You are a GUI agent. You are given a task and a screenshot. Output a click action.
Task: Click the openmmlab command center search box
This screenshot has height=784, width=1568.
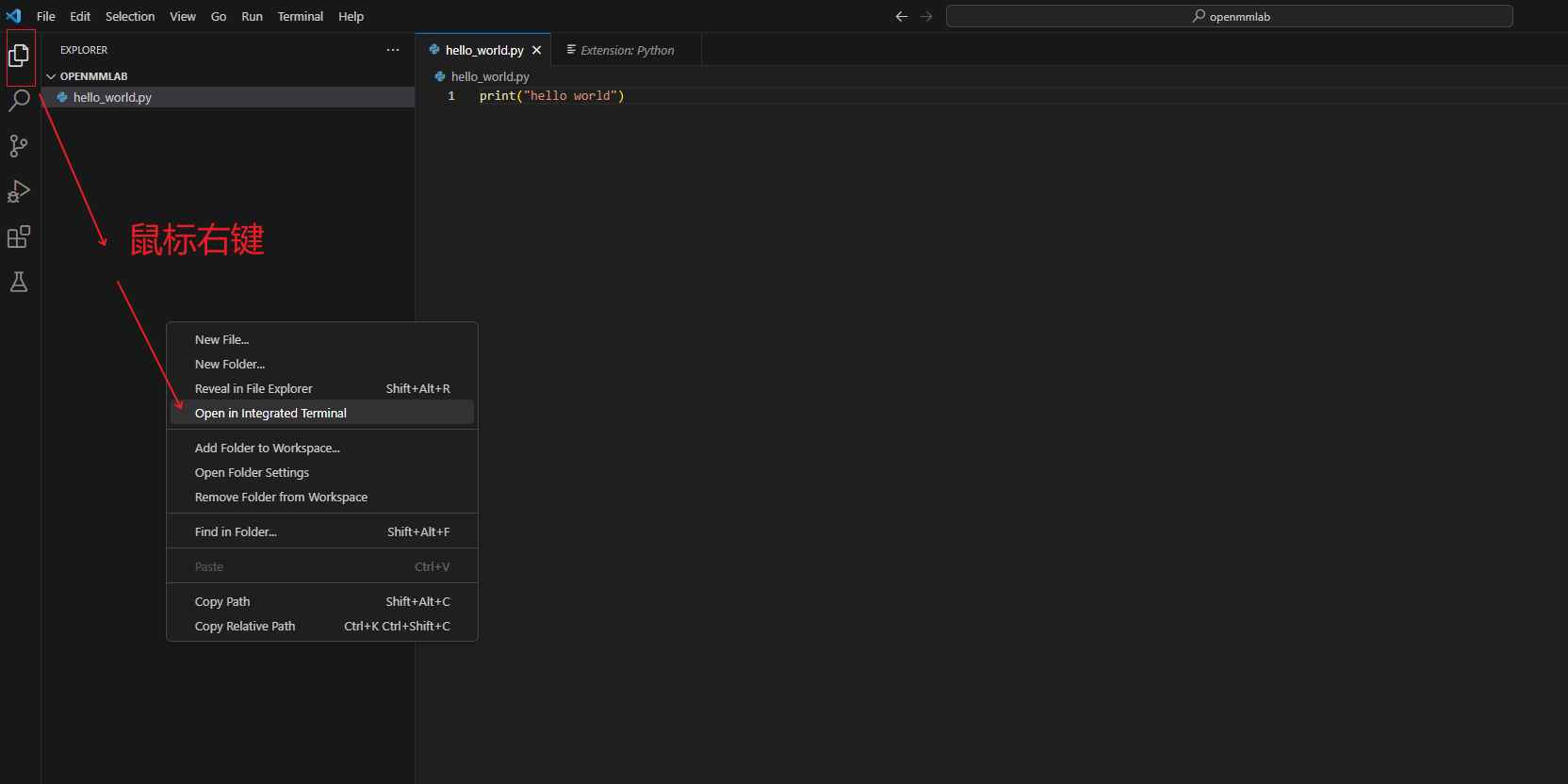(1229, 16)
